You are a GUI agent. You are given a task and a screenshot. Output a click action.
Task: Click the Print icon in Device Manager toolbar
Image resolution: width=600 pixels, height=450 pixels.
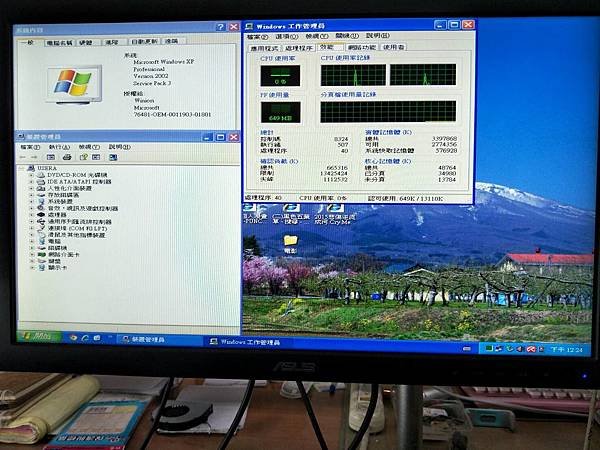click(x=67, y=157)
